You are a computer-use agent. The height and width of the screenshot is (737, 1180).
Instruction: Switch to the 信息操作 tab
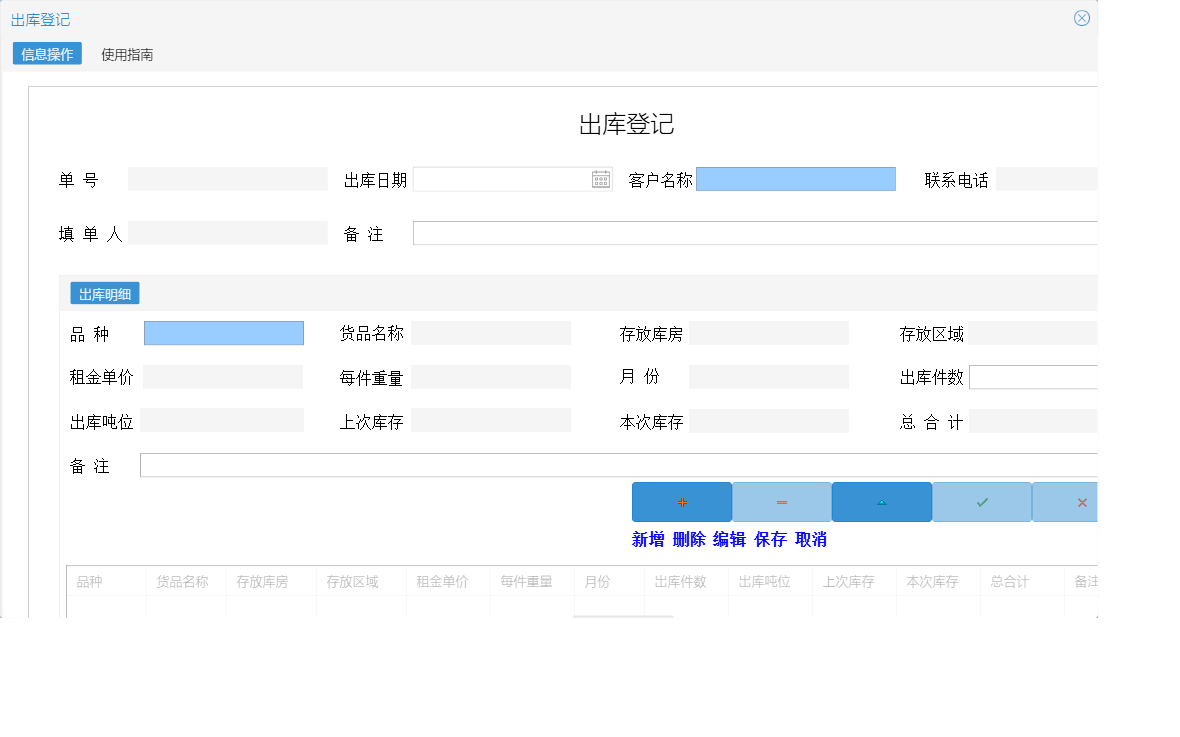(46, 54)
